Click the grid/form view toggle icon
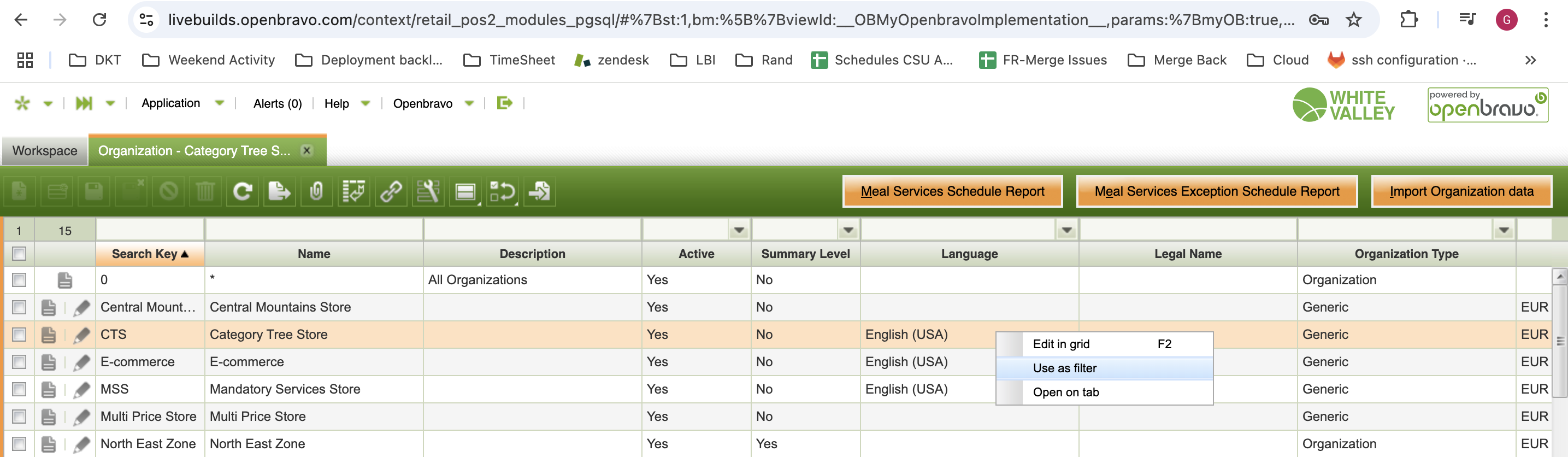The height and width of the screenshot is (457, 1568). (x=465, y=191)
